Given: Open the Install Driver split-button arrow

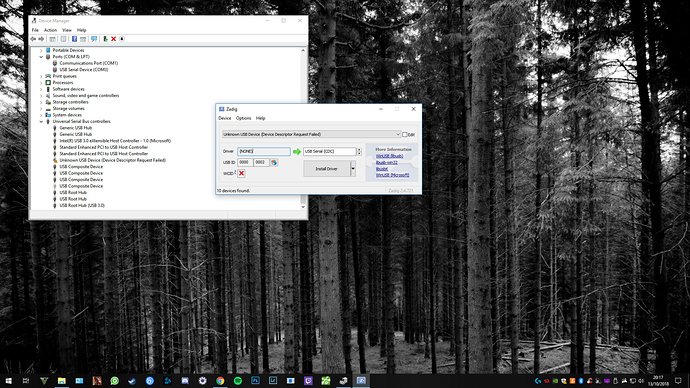Looking at the screenshot, I should 352,168.
